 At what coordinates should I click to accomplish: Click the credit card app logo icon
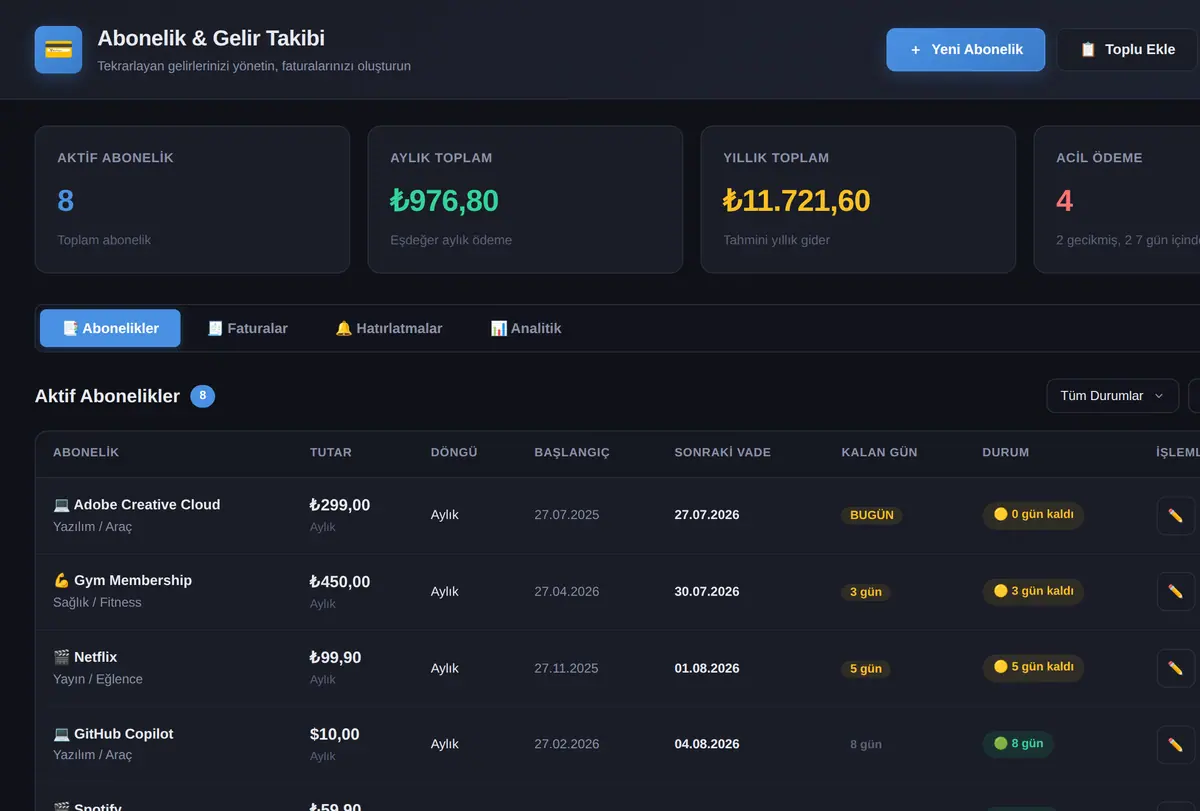(x=58, y=50)
